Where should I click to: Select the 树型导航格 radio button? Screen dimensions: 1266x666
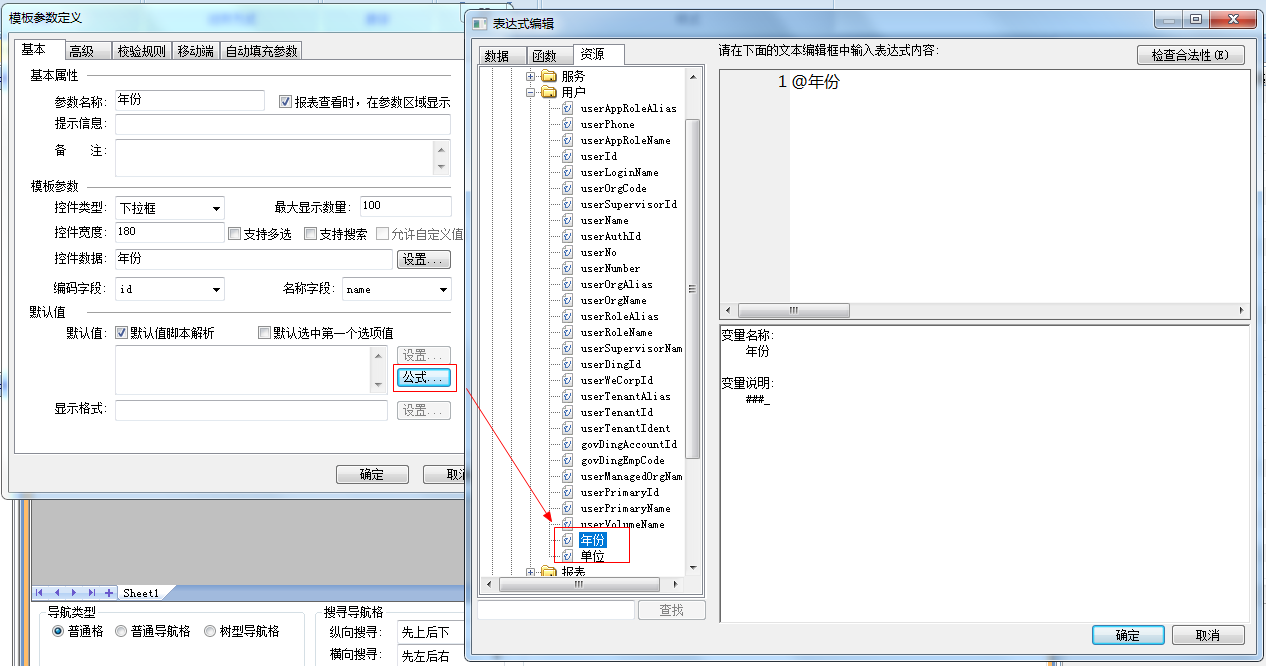(x=210, y=631)
